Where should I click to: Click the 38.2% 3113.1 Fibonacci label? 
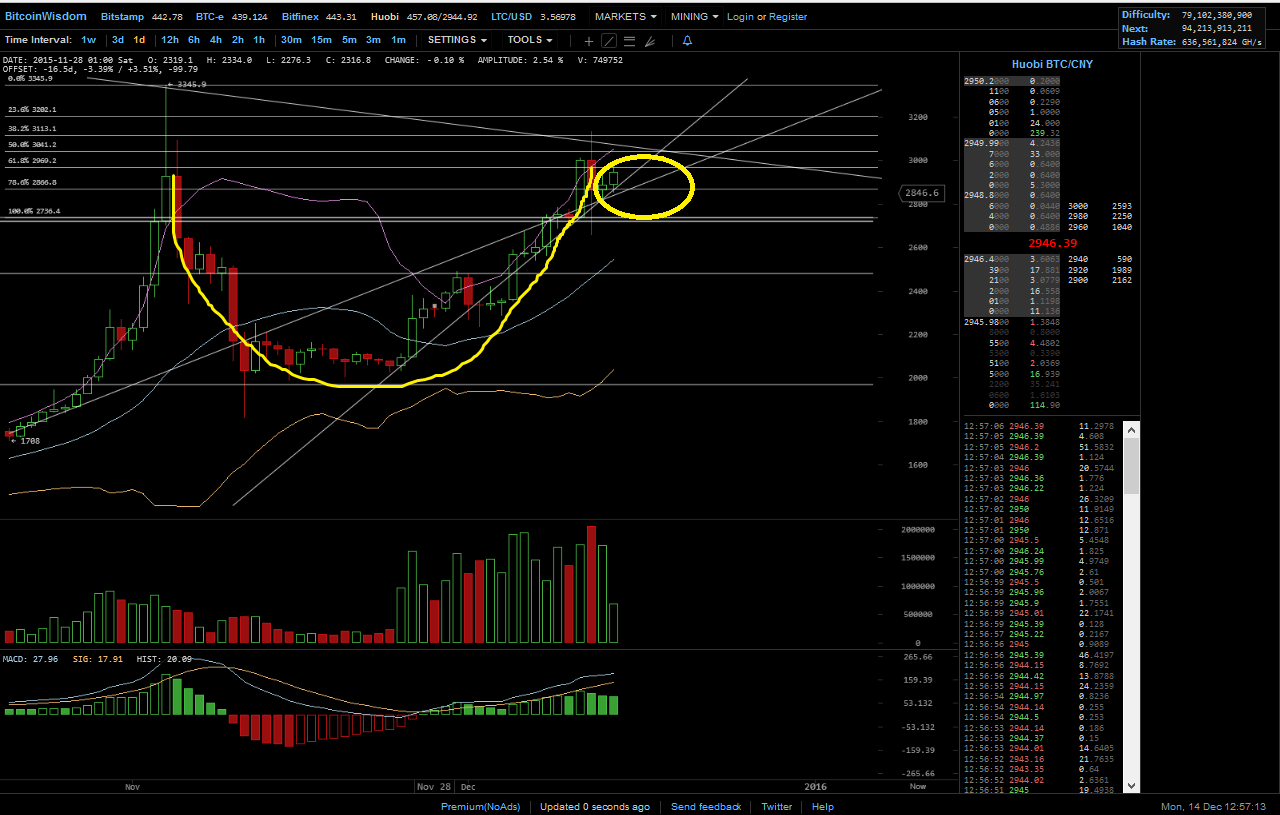pos(32,128)
